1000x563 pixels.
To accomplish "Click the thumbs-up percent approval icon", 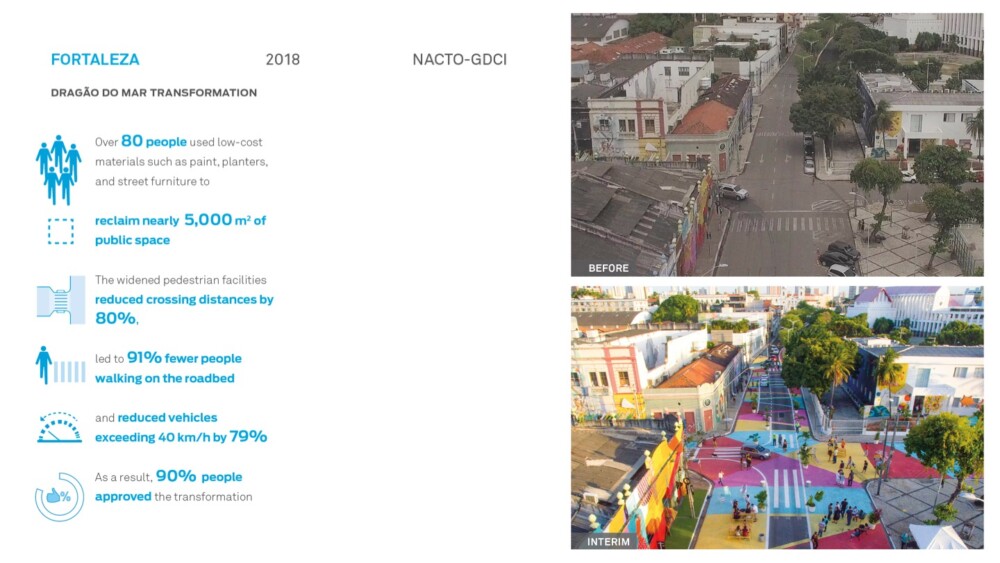I will tap(59, 496).
